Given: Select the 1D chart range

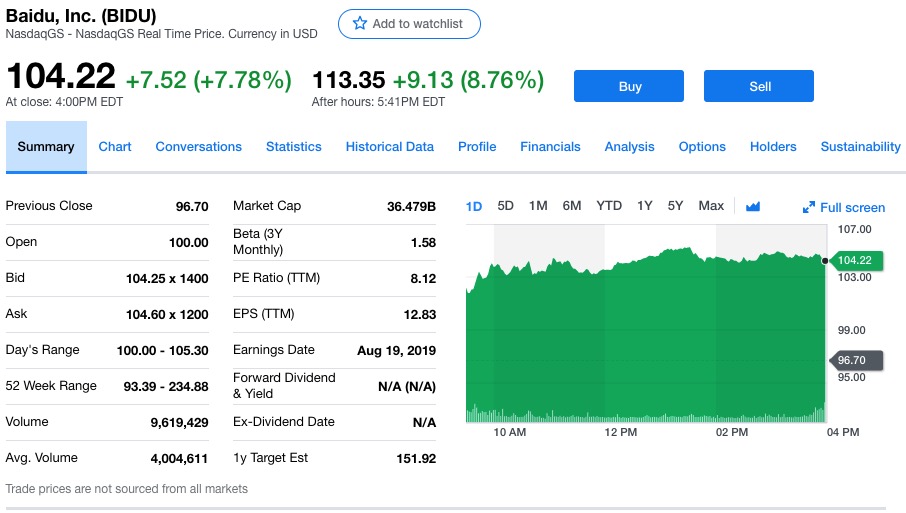Looking at the screenshot, I should tap(474, 206).
